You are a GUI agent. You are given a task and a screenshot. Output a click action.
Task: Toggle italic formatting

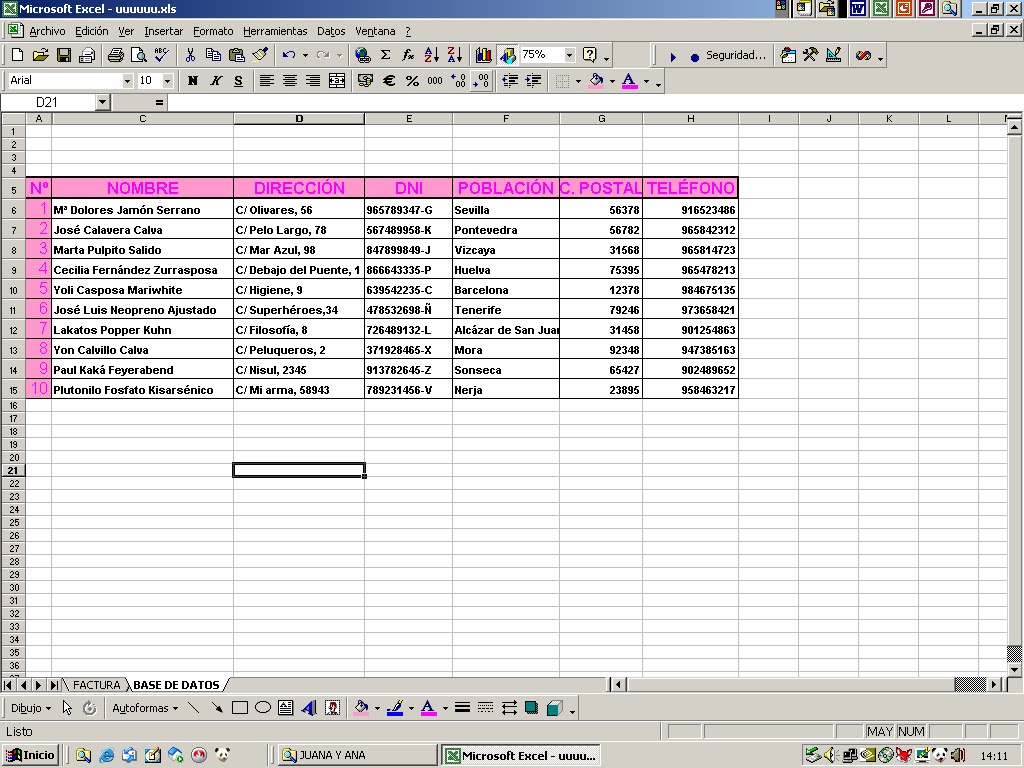pos(217,80)
